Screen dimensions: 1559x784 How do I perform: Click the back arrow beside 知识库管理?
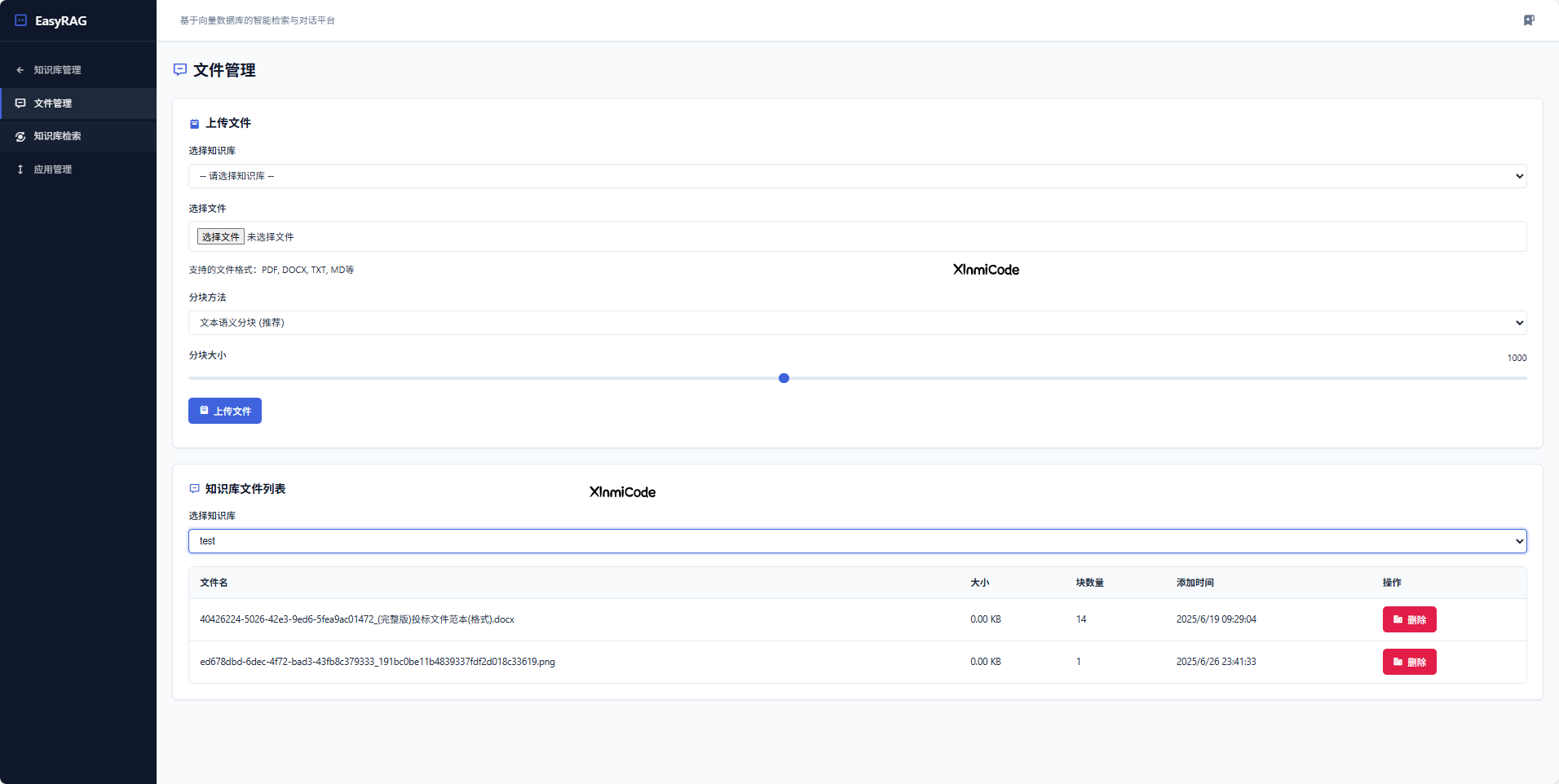click(x=20, y=70)
